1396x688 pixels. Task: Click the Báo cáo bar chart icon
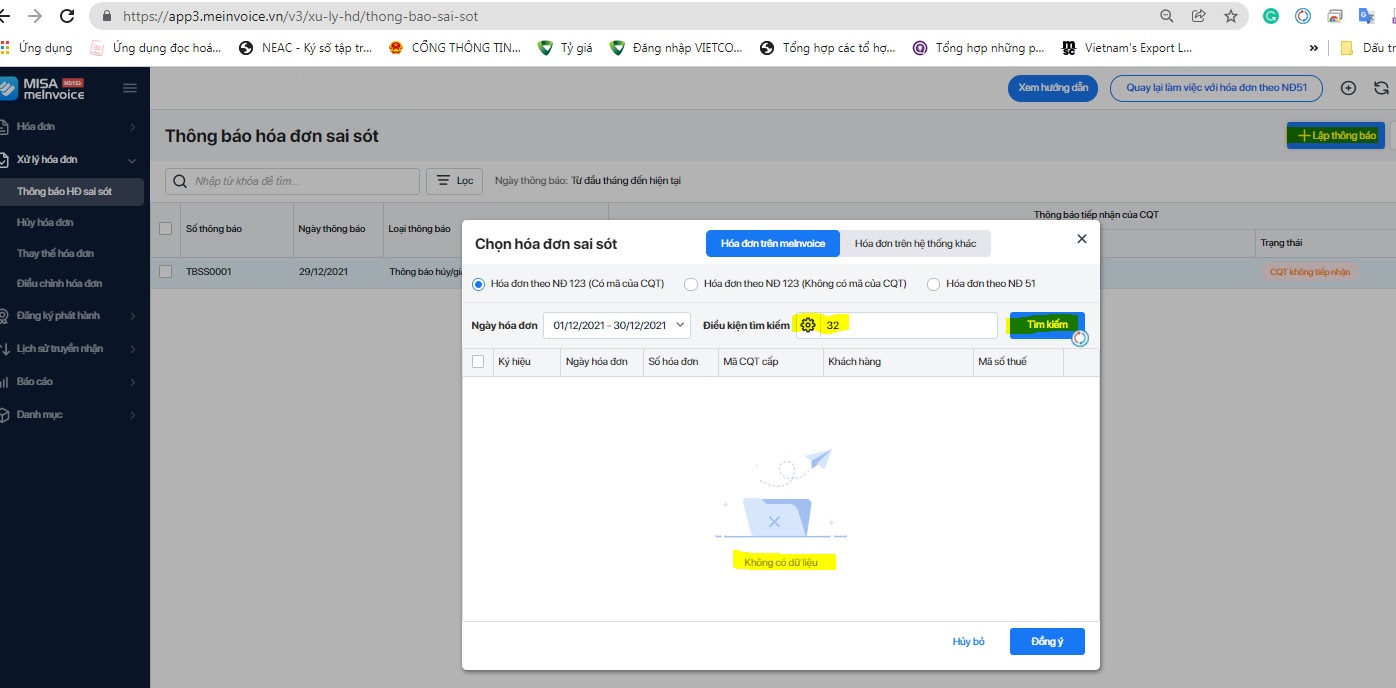(5, 381)
